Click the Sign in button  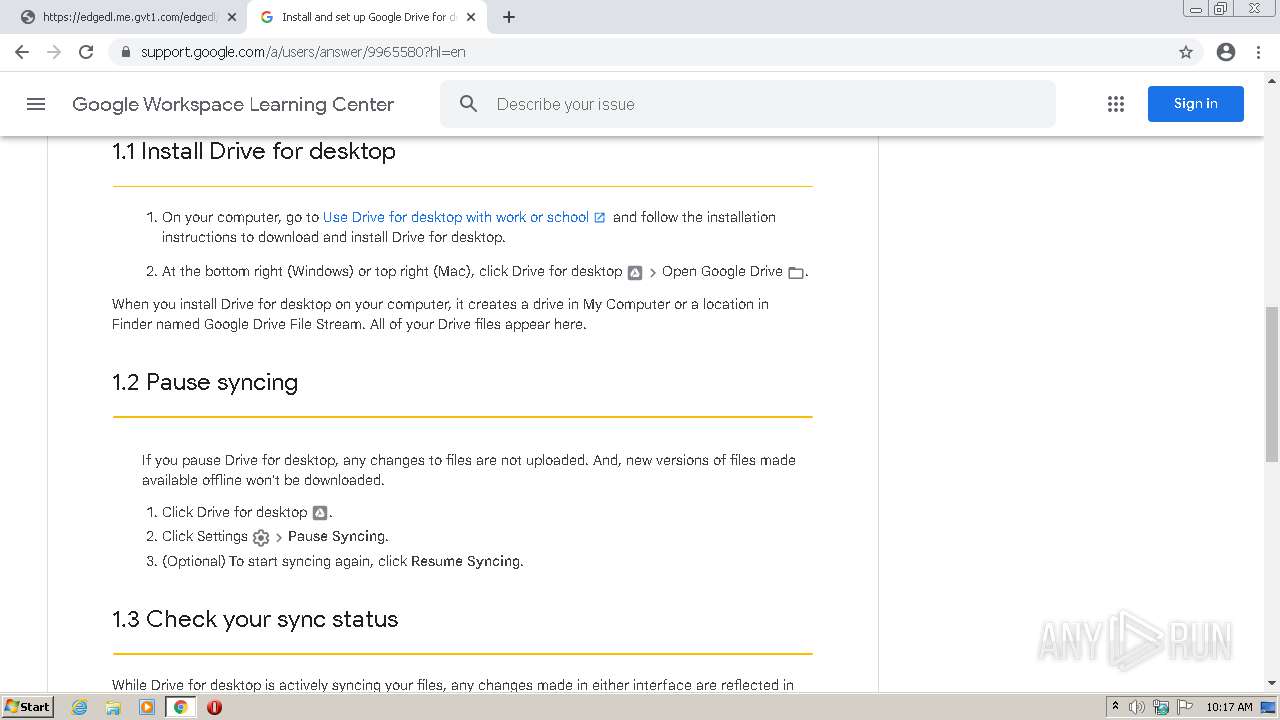point(1195,104)
